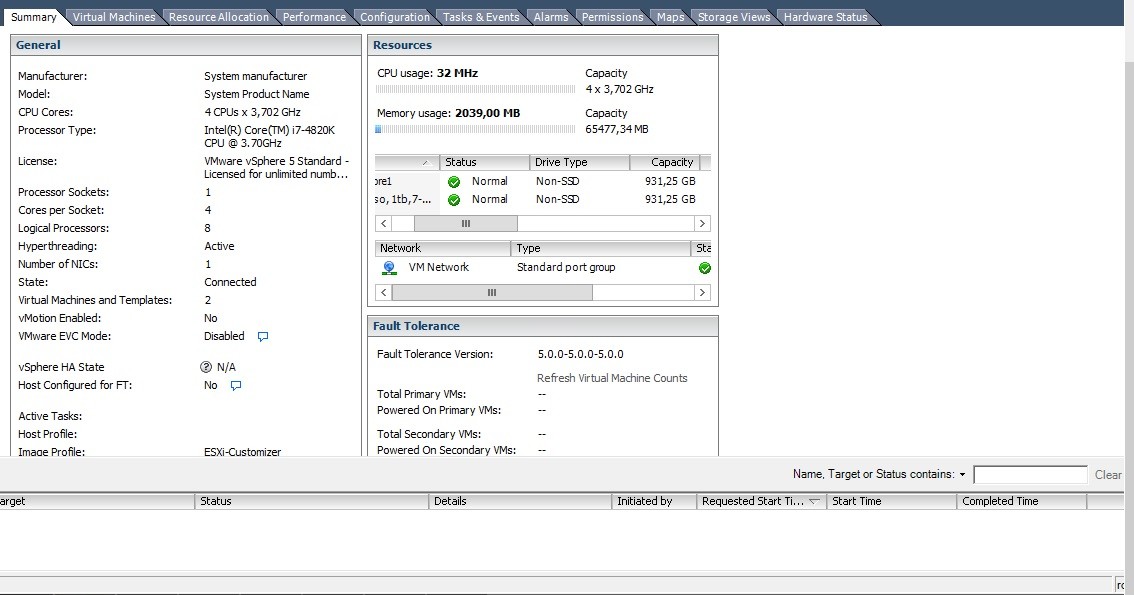This screenshot has width=1134, height=595.
Task: Sort tasks by Initiated by column
Action: pyautogui.click(x=654, y=502)
